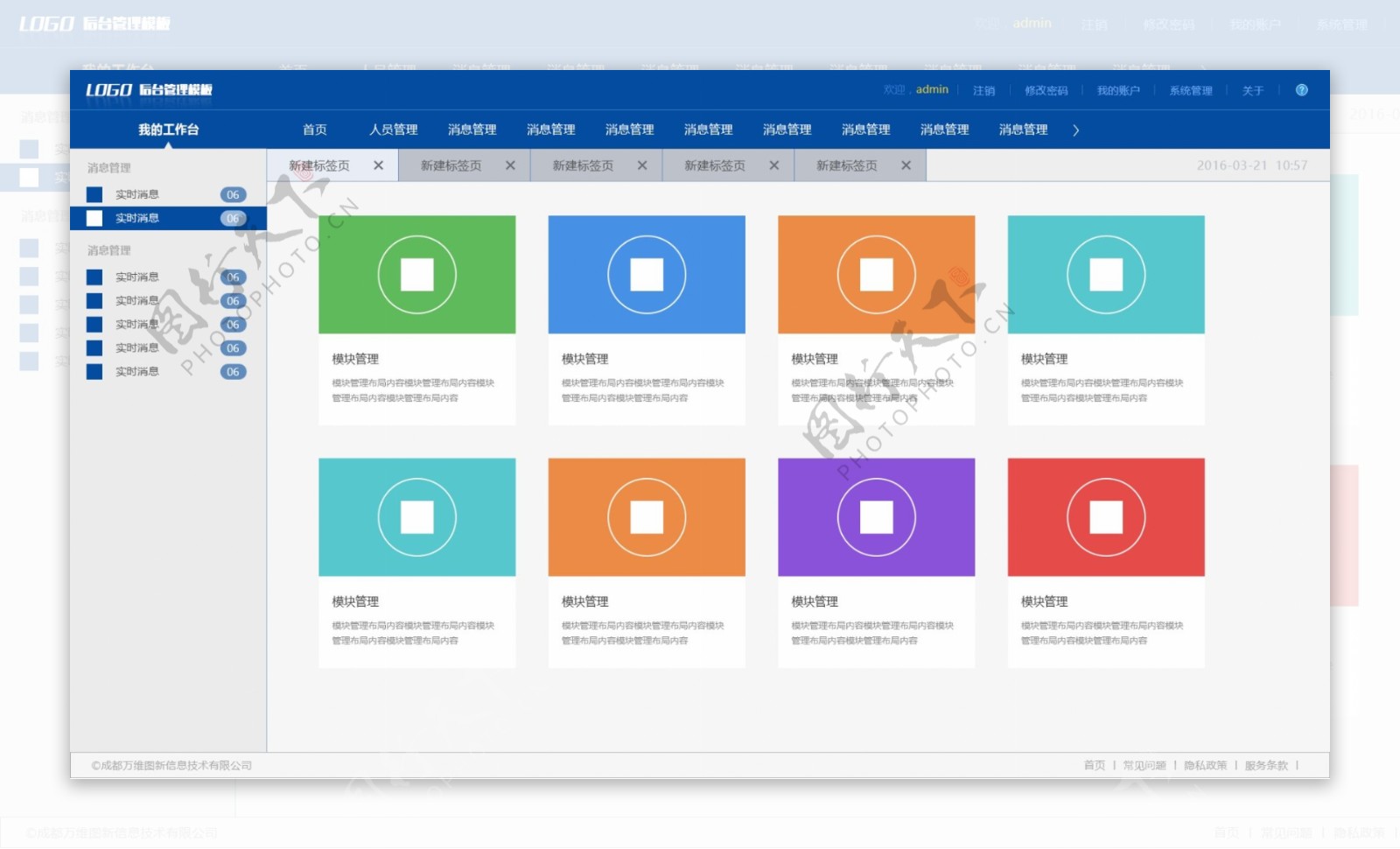Open the green card's 模块管理 title
Screen dimensions: 1400x849
355,359
